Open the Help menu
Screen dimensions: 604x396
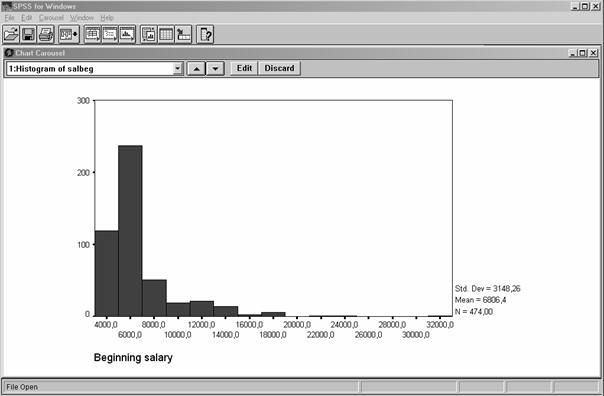pyautogui.click(x=107, y=18)
